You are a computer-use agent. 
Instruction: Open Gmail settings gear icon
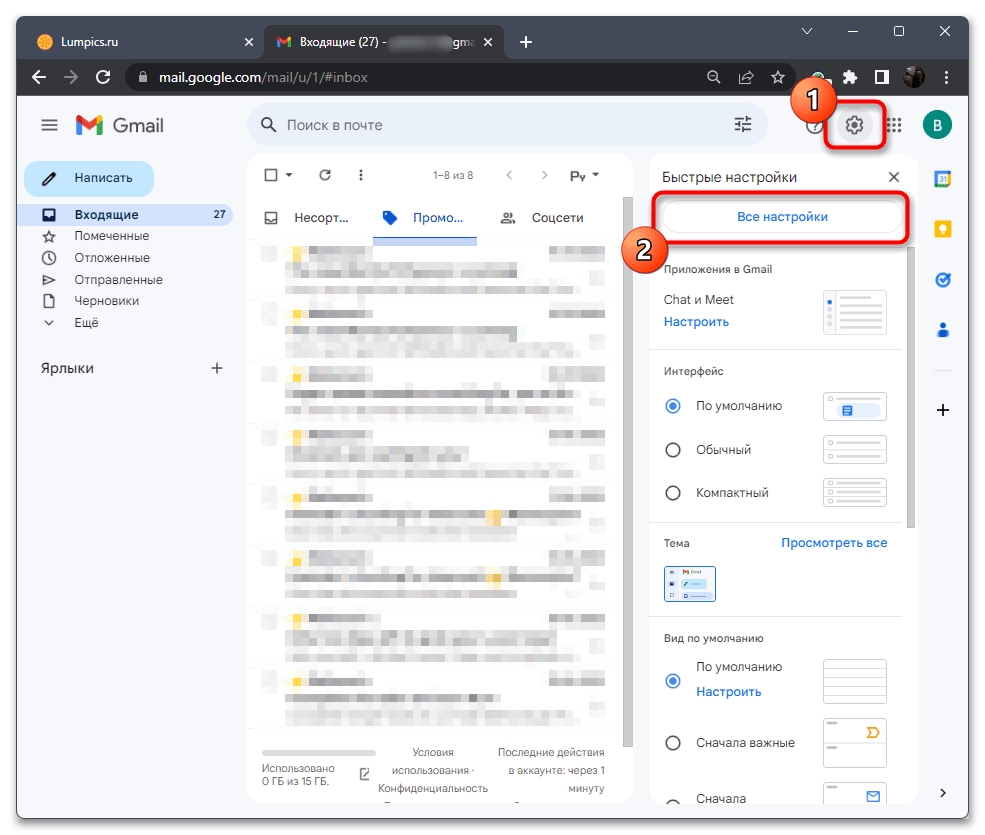pyautogui.click(x=854, y=125)
